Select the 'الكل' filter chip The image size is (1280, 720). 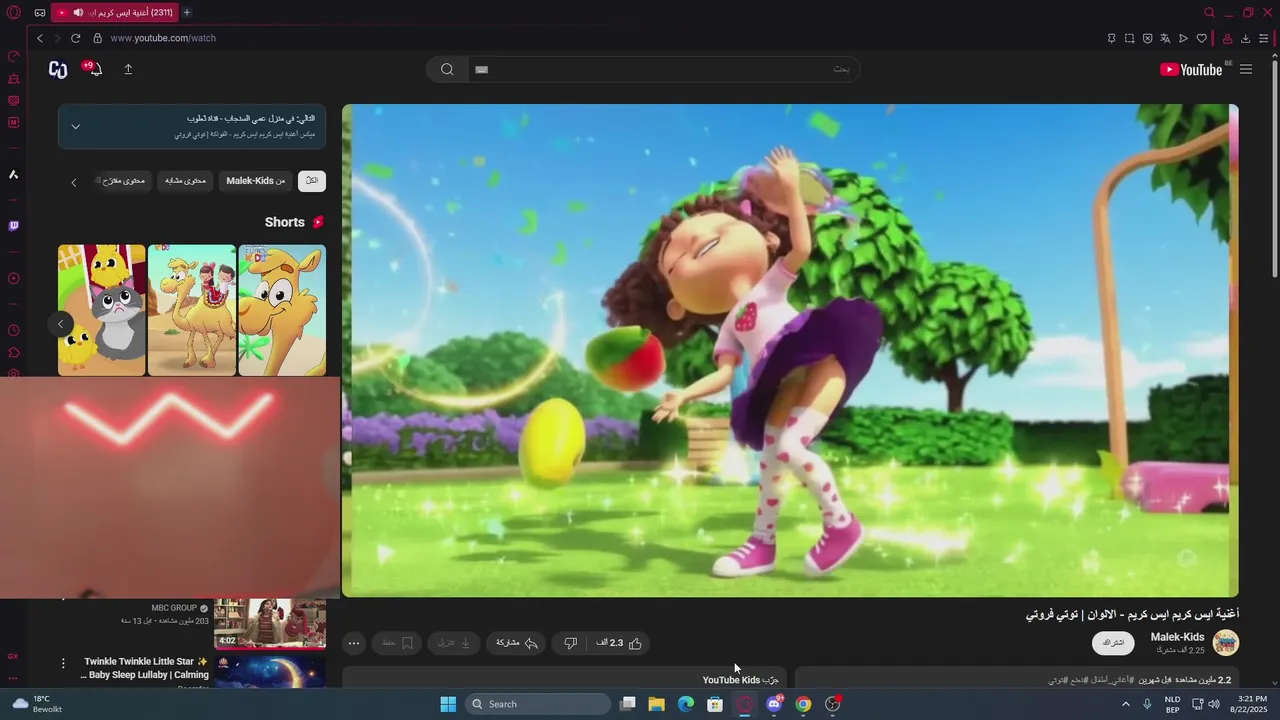click(312, 181)
